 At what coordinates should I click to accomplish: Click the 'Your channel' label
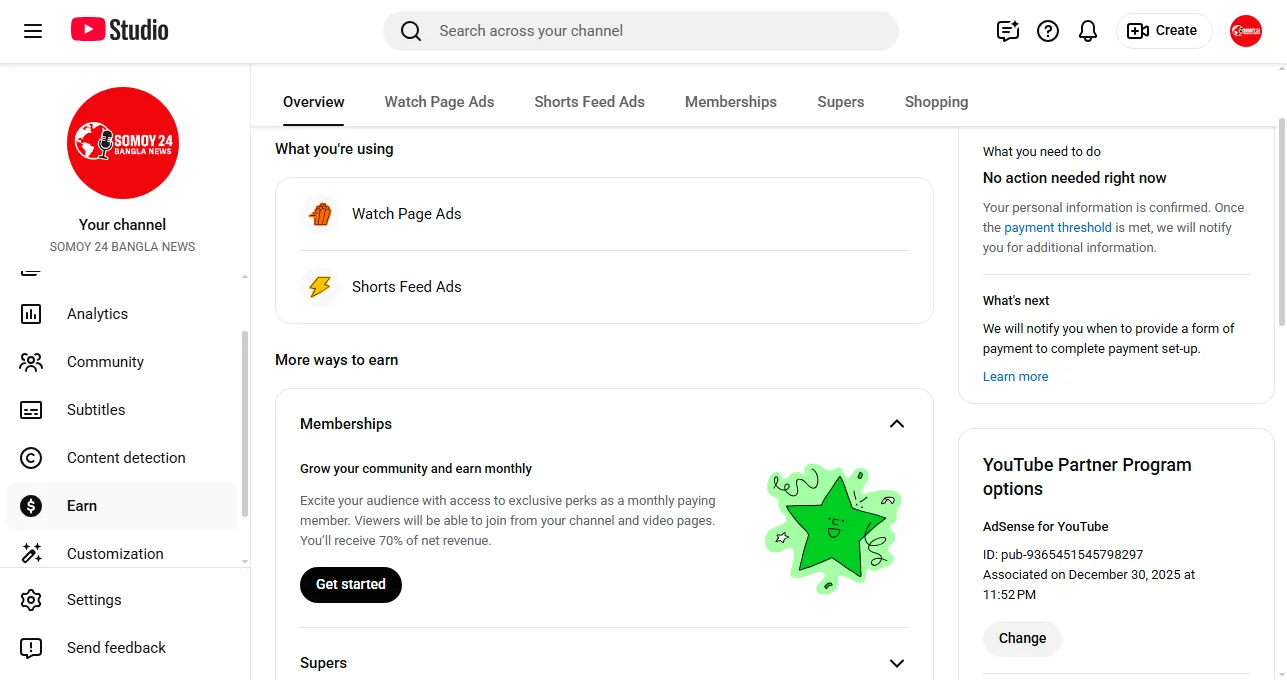(x=123, y=225)
